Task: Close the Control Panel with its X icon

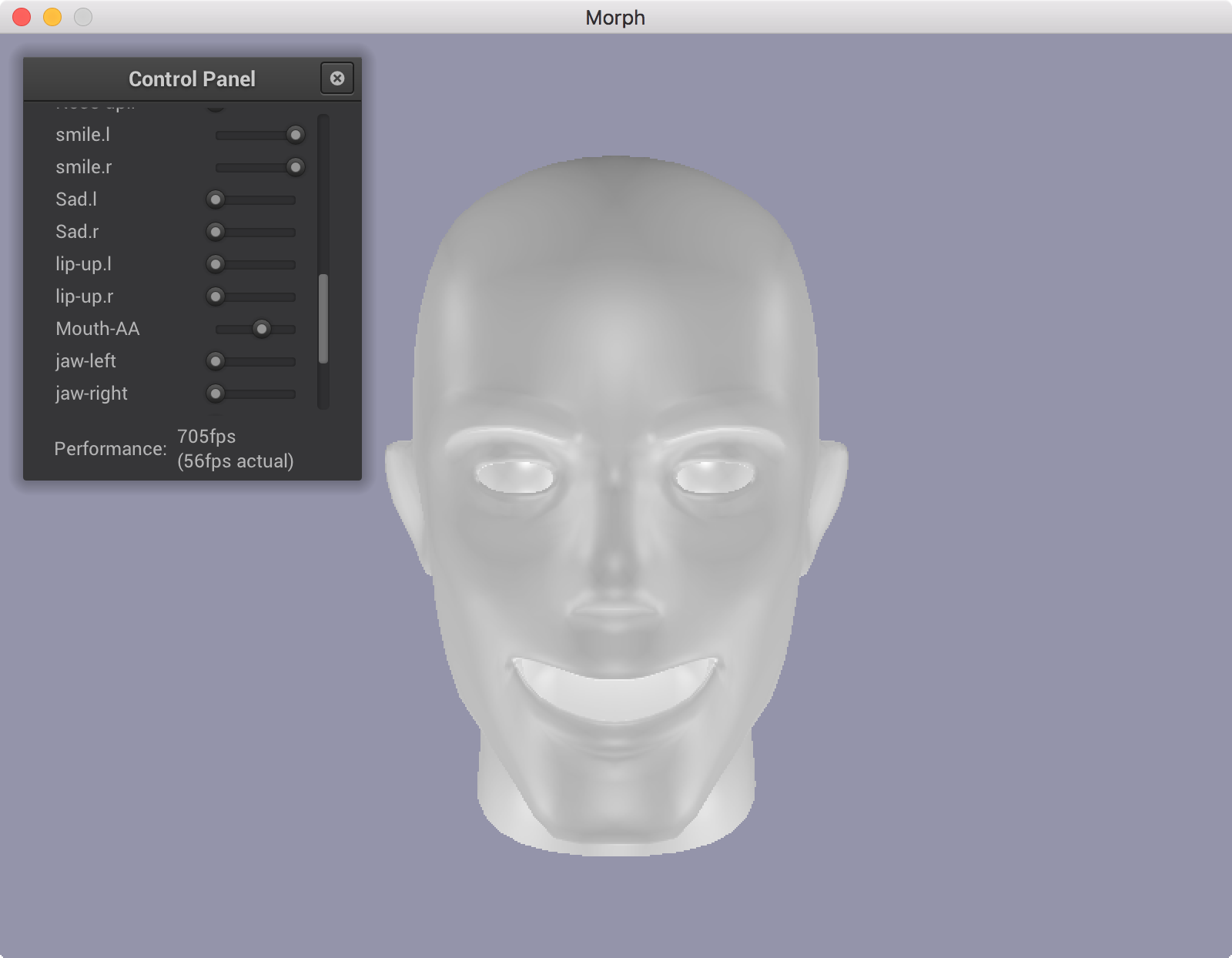Action: pos(337,79)
